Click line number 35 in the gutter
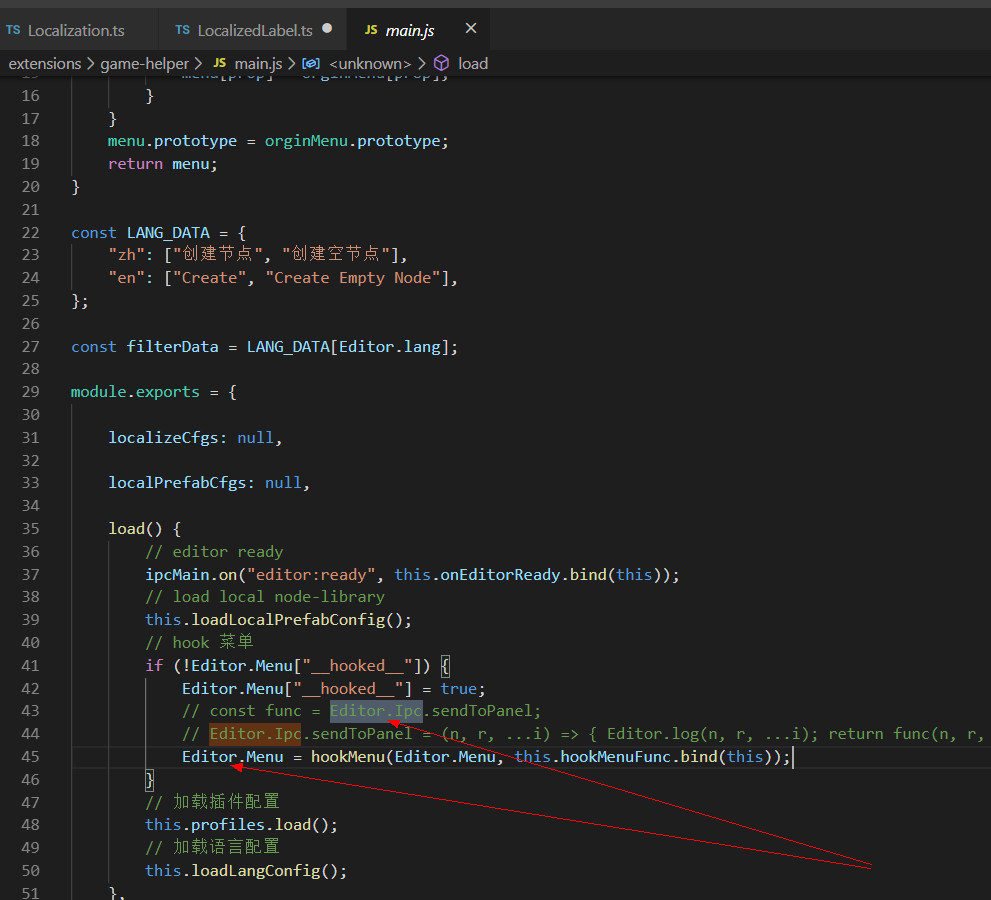Viewport: 991px width, 900px height. point(30,528)
